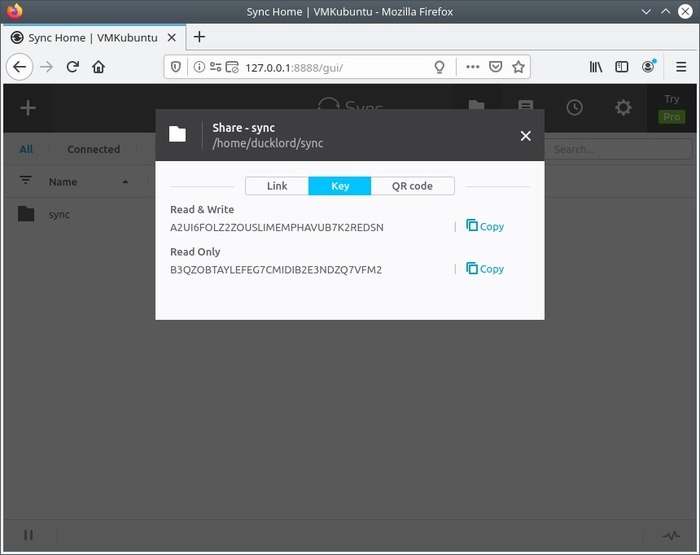Select the Key tab
Screen dimensions: 700x555
(340, 186)
